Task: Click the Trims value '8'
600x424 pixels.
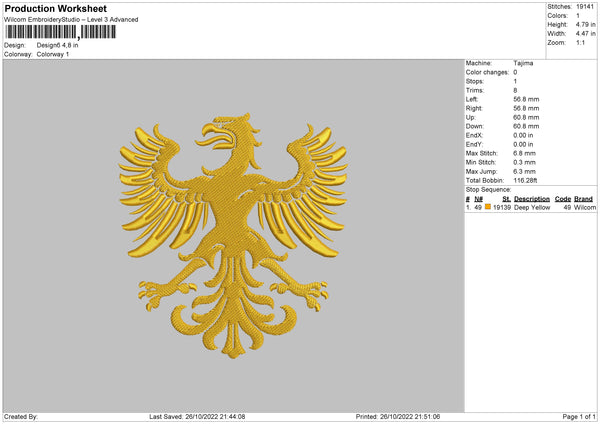Action: pos(515,90)
